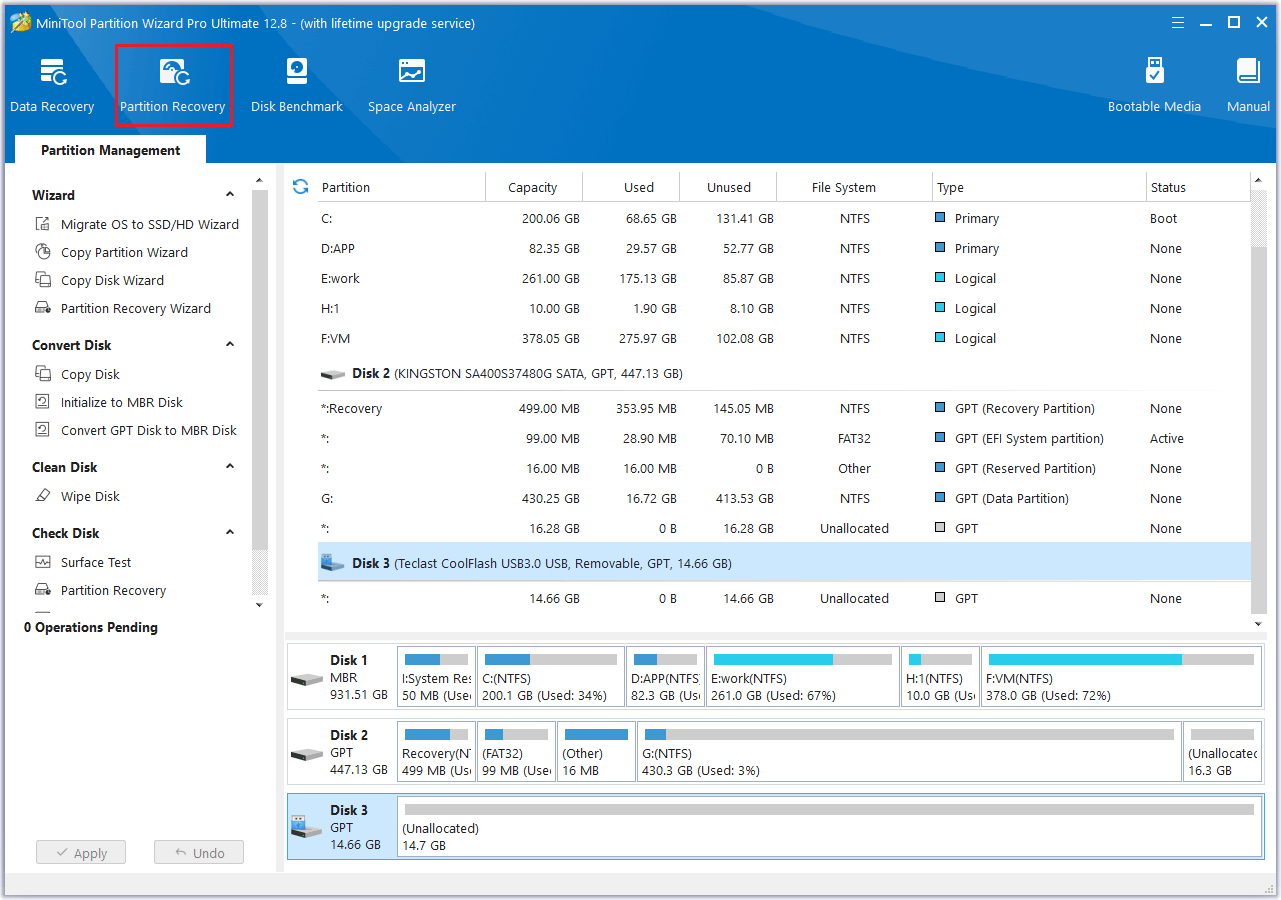Open the title bar hamburger menu
This screenshot has width=1281, height=900.
tap(1179, 22)
